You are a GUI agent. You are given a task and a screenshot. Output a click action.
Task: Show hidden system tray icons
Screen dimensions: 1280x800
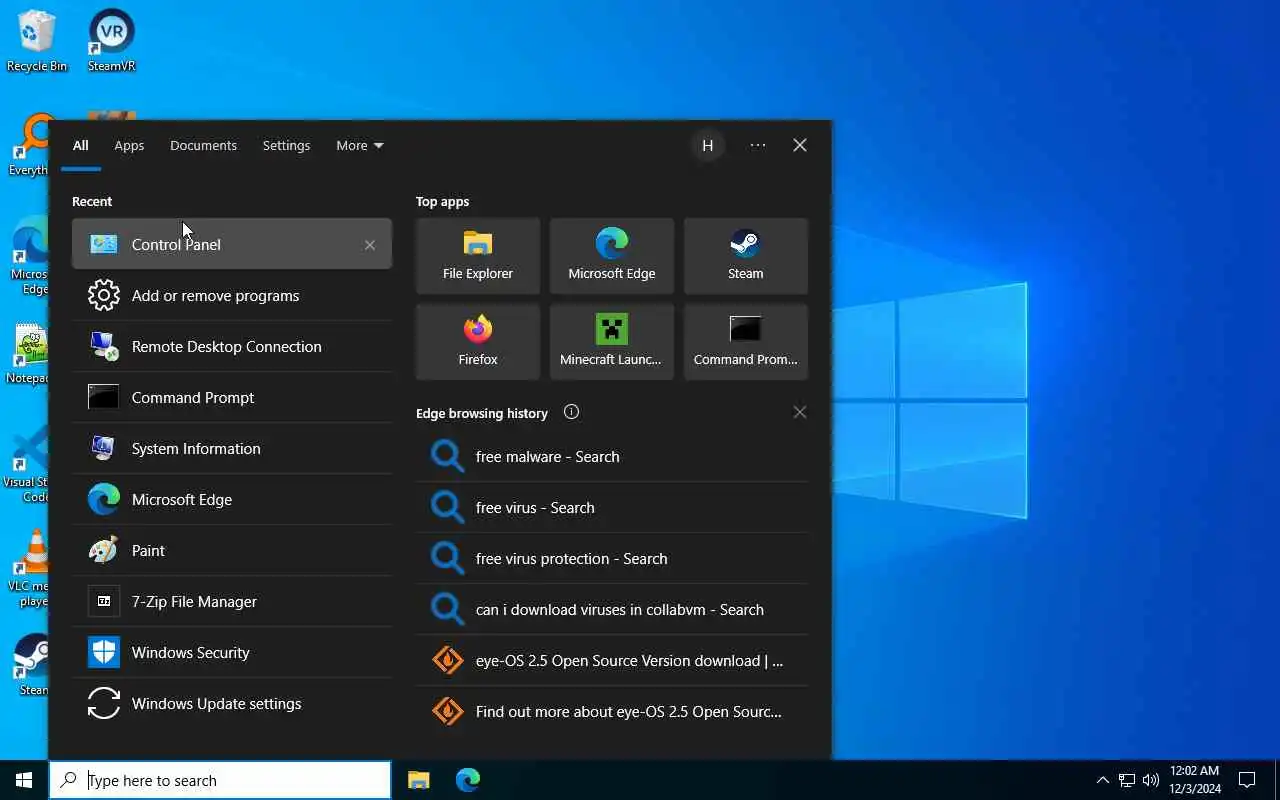[x=1102, y=780]
